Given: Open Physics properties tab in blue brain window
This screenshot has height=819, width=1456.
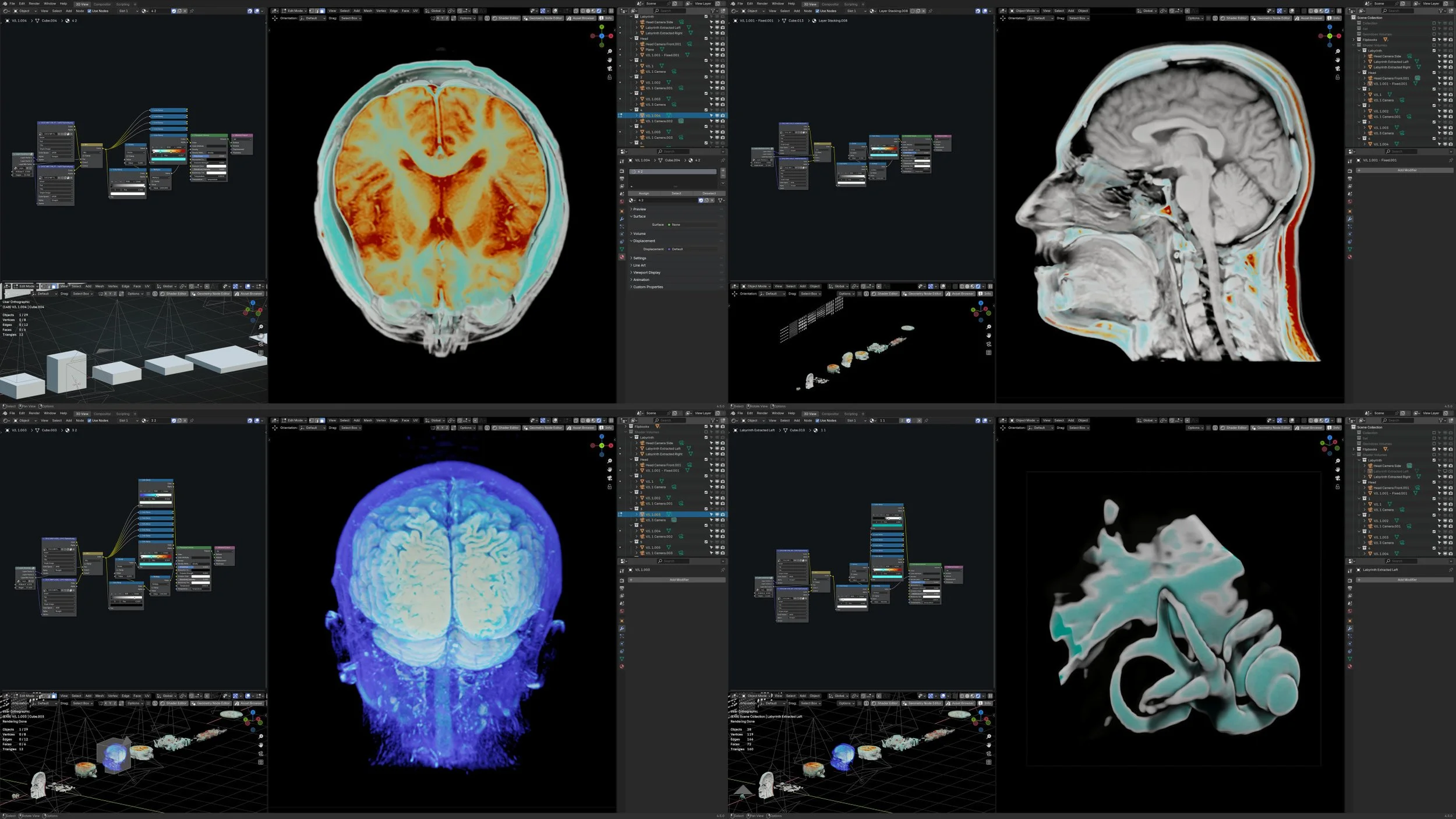Looking at the screenshot, I should pyautogui.click(x=621, y=644).
